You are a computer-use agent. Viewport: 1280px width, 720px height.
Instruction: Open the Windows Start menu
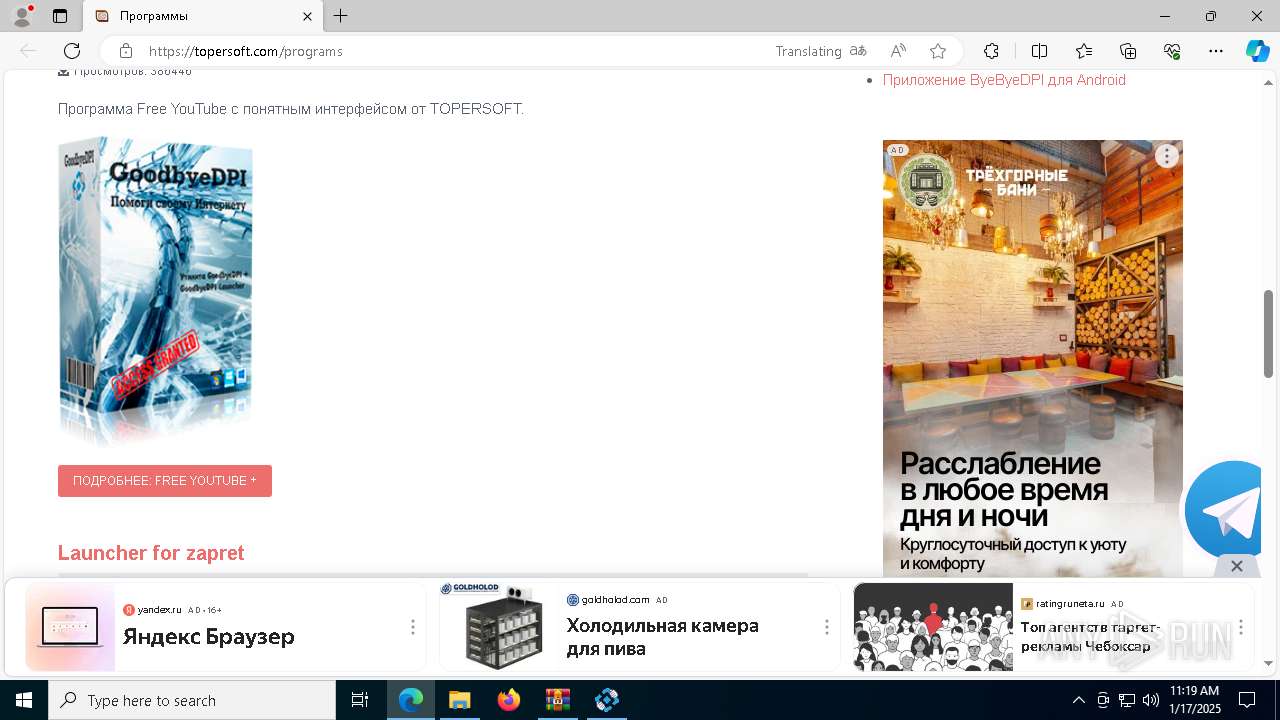(24, 700)
